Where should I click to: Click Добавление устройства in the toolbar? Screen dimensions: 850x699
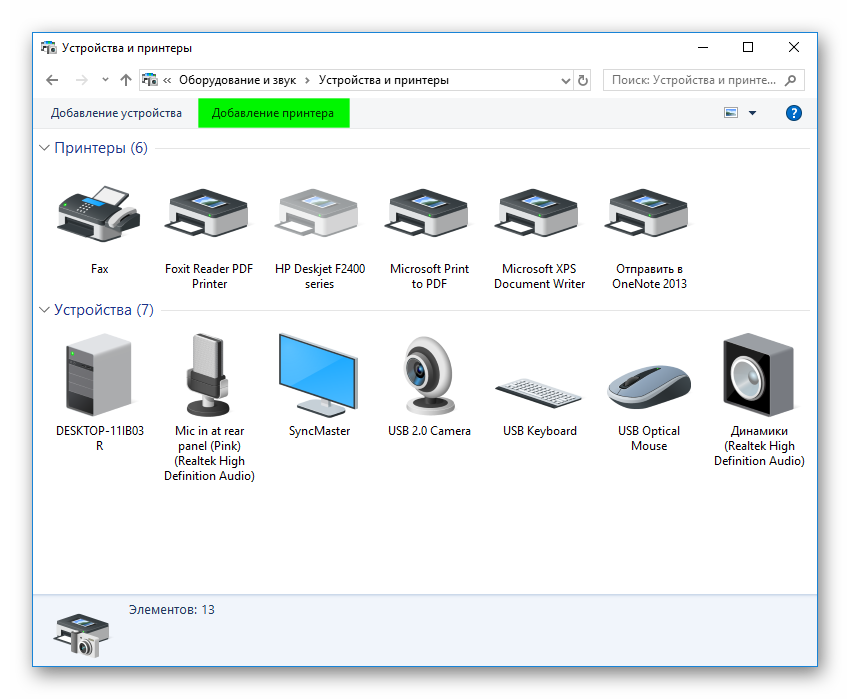point(116,114)
